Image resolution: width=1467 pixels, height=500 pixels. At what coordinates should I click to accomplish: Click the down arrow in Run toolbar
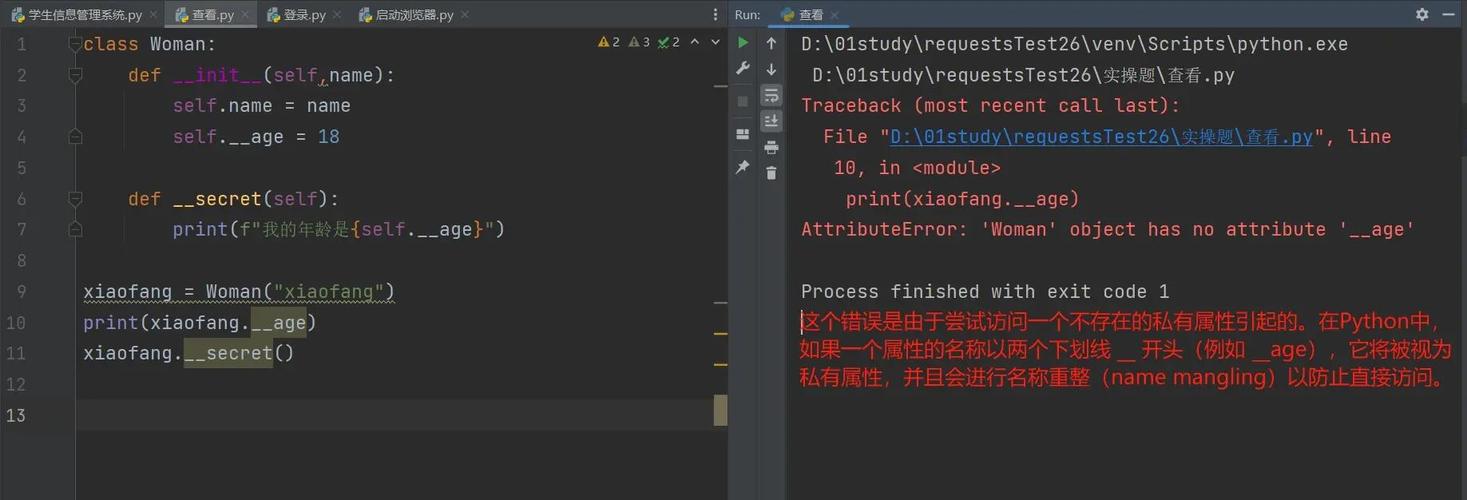click(x=771, y=69)
